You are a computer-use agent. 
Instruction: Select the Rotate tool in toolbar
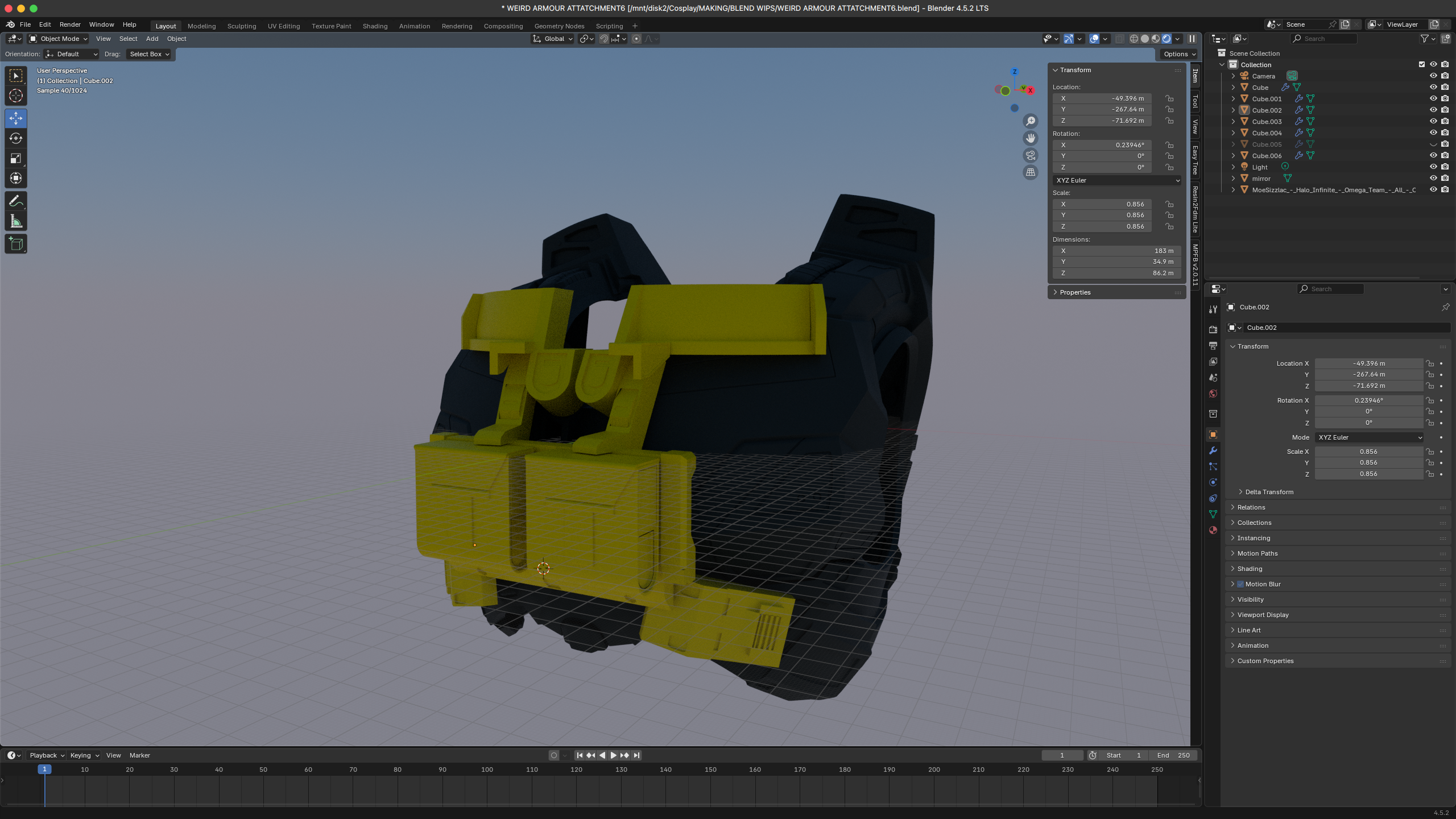tap(16, 138)
